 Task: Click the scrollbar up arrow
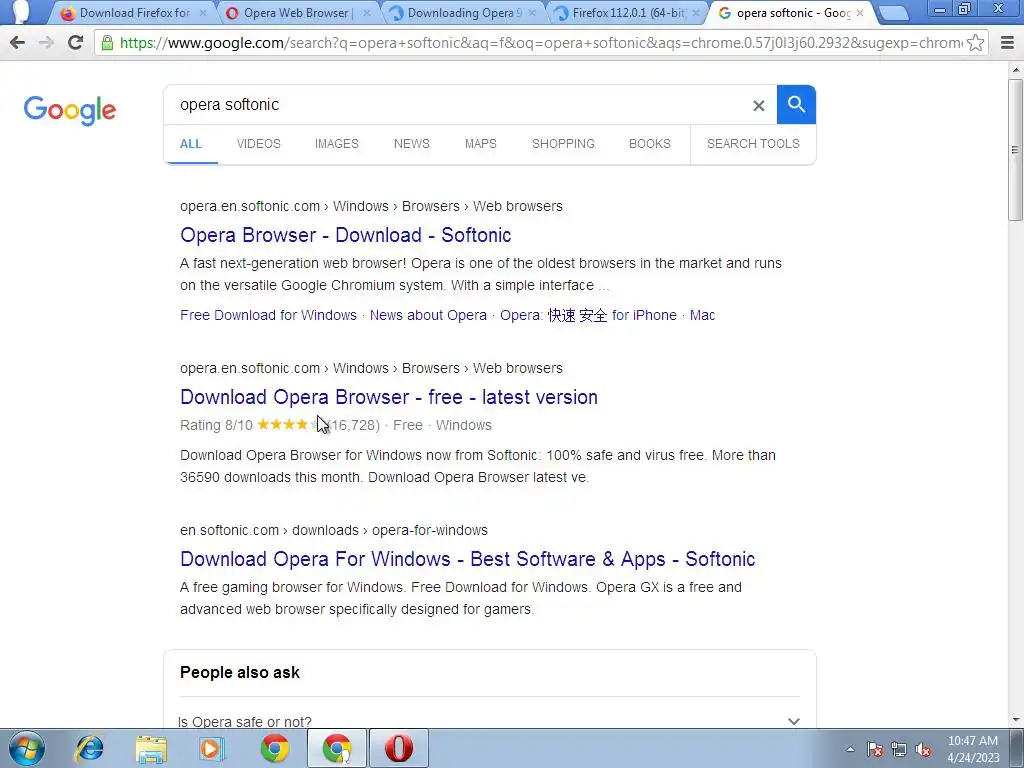pos(1015,69)
